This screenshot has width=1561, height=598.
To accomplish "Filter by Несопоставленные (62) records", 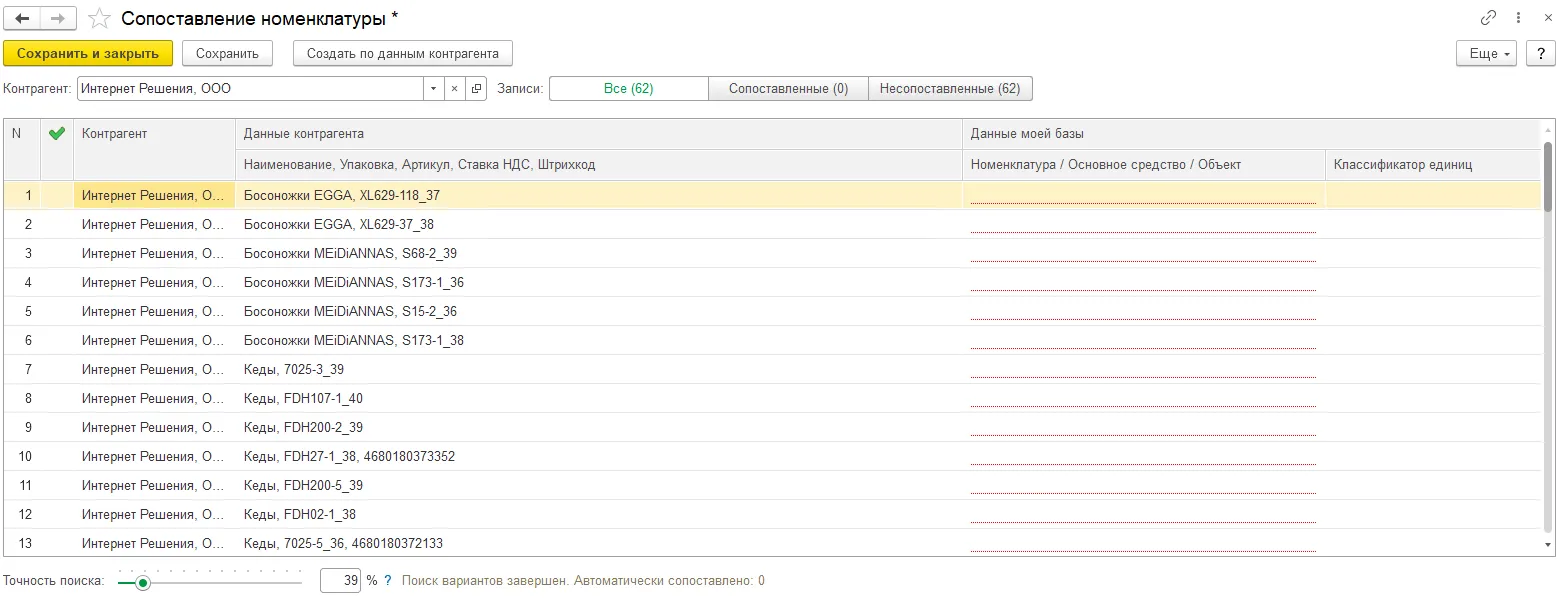I will 950,88.
